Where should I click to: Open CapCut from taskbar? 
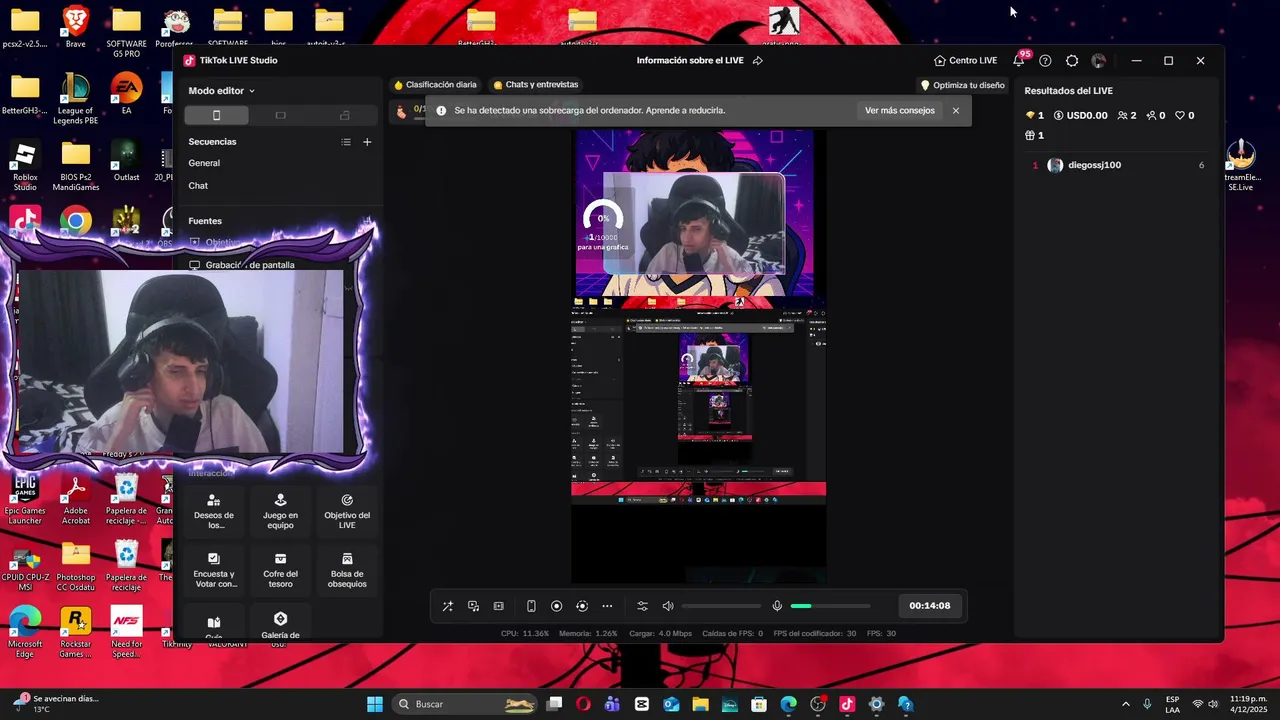click(641, 704)
